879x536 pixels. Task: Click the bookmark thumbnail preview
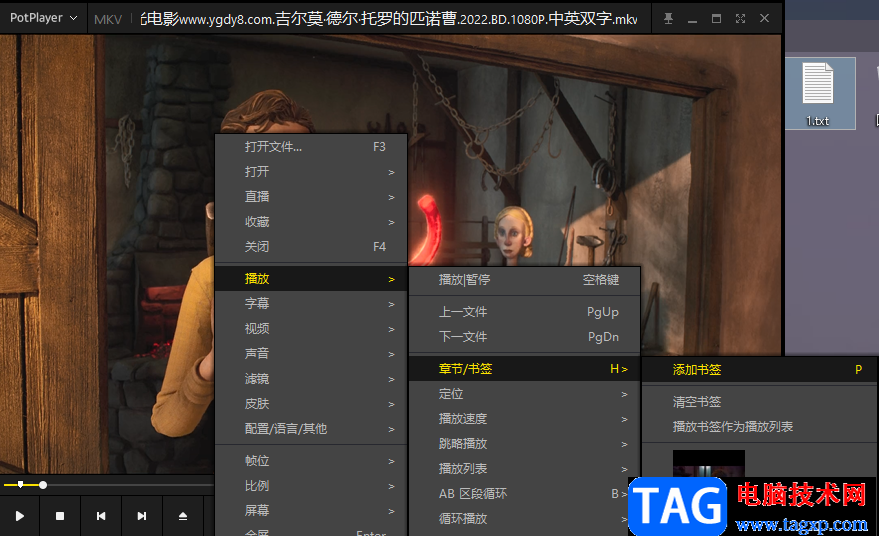point(709,464)
